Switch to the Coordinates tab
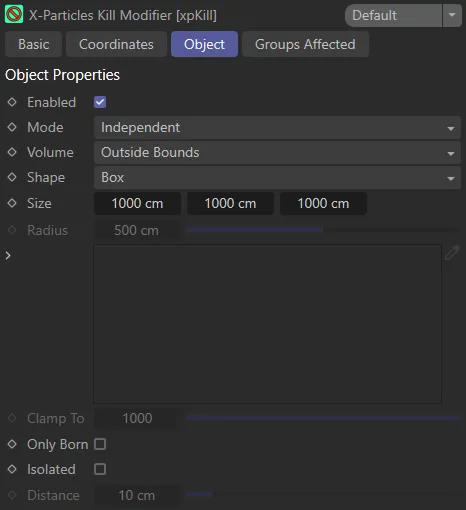The width and height of the screenshot is (466, 510). [116, 44]
